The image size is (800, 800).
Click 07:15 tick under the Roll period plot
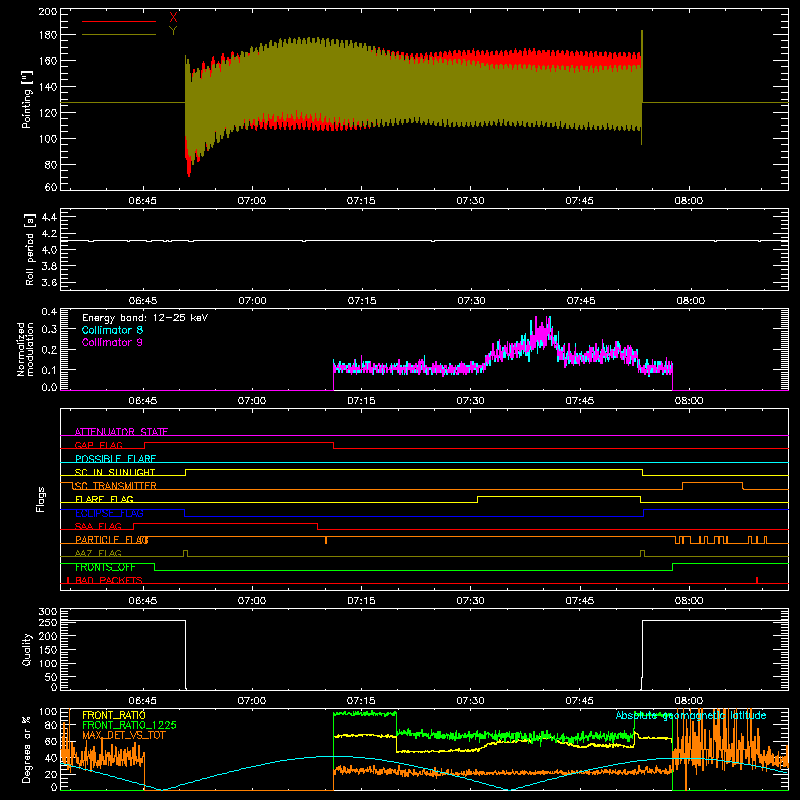(x=362, y=301)
